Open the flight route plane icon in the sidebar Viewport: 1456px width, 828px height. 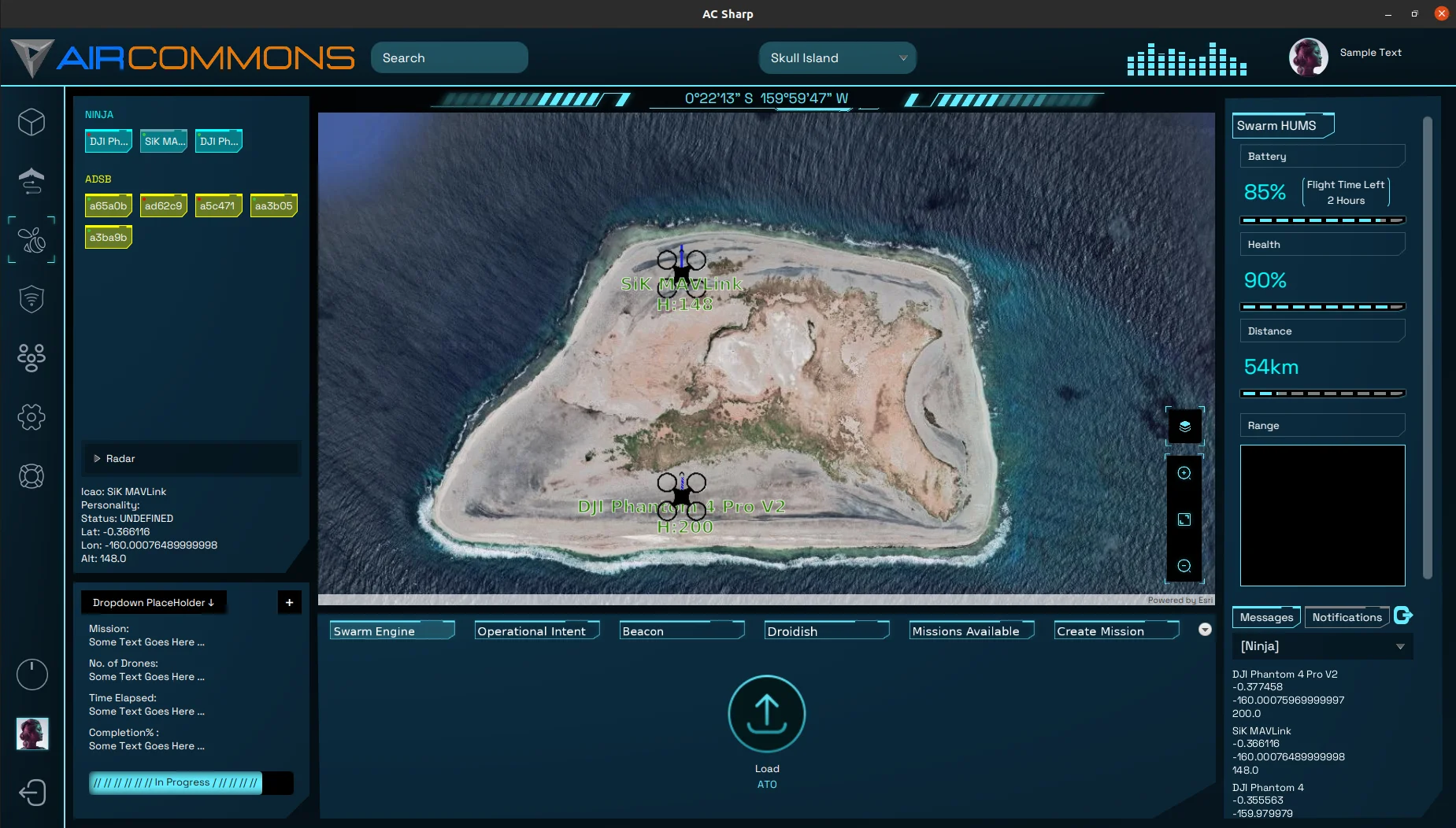pyautogui.click(x=31, y=181)
